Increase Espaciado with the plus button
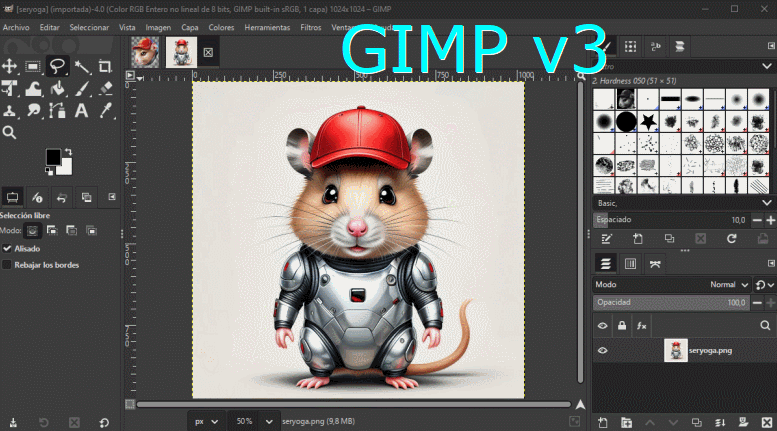 [x=771, y=220]
